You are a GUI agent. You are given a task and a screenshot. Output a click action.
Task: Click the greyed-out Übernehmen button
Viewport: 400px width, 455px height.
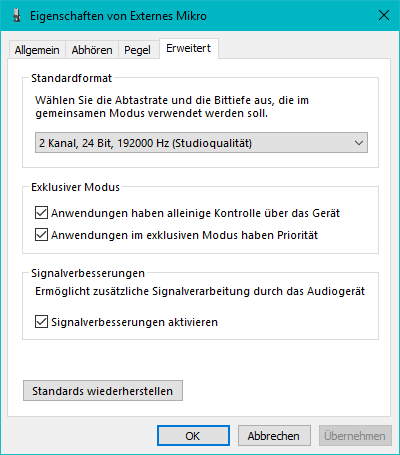(x=355, y=436)
